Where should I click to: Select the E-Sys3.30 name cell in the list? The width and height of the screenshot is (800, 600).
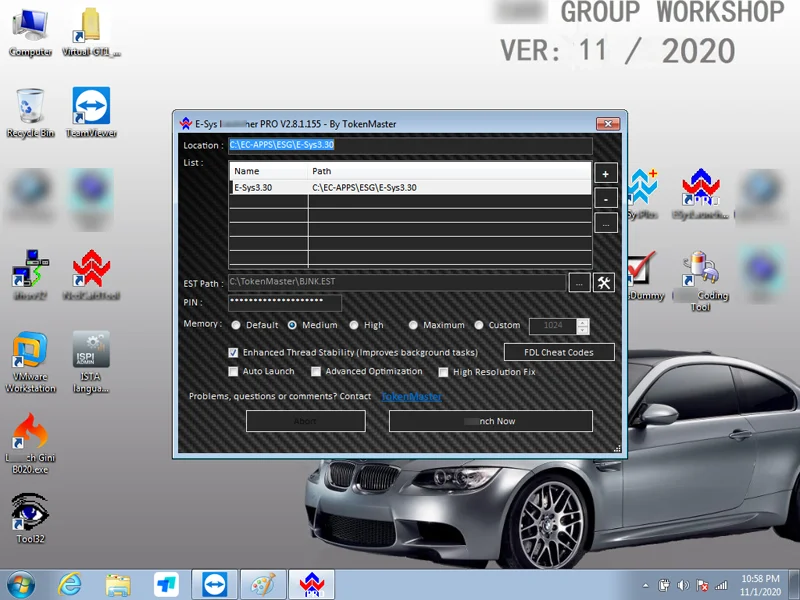click(x=268, y=187)
